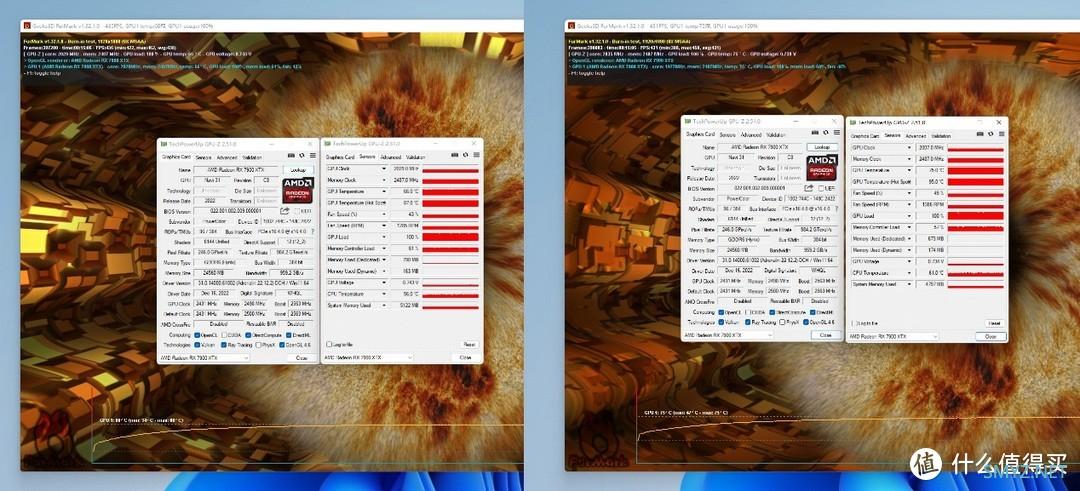The image size is (1080, 491).
Task: Right screenshot: open CPU Temperature sensor dropdown arrow
Action: coord(909,273)
